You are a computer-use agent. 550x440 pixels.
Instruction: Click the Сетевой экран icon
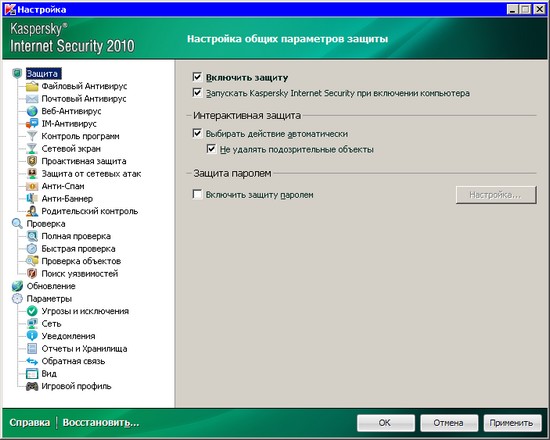click(32, 149)
